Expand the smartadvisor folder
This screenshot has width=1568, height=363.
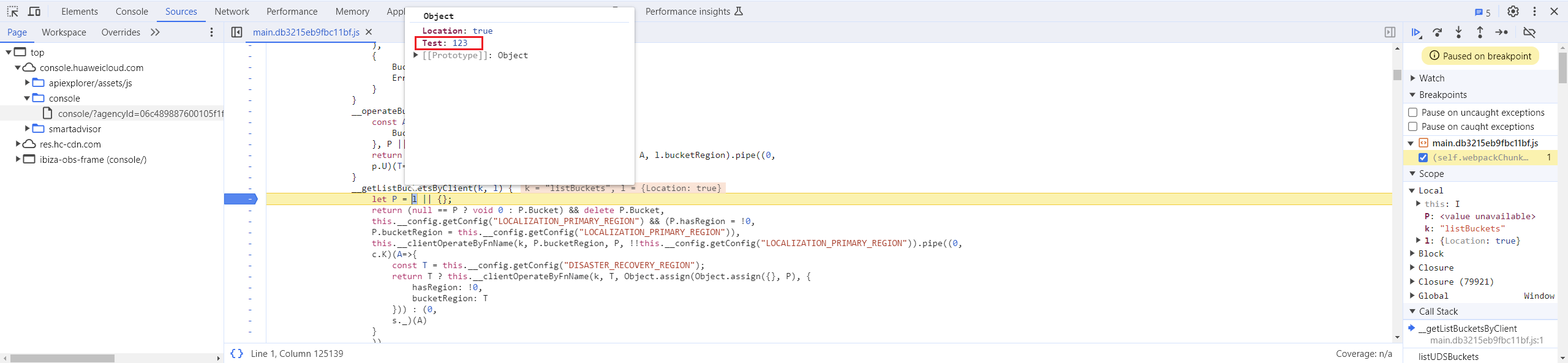click(27, 129)
